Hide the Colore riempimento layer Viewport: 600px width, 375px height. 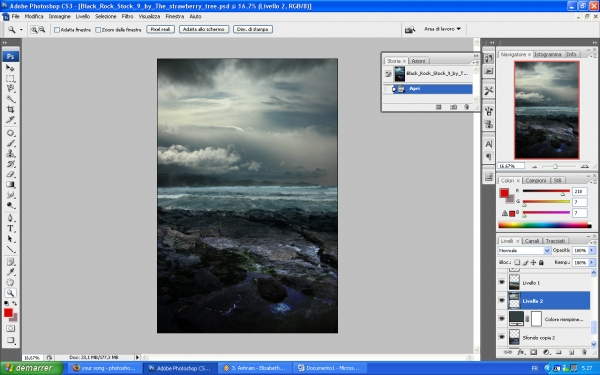(x=502, y=319)
